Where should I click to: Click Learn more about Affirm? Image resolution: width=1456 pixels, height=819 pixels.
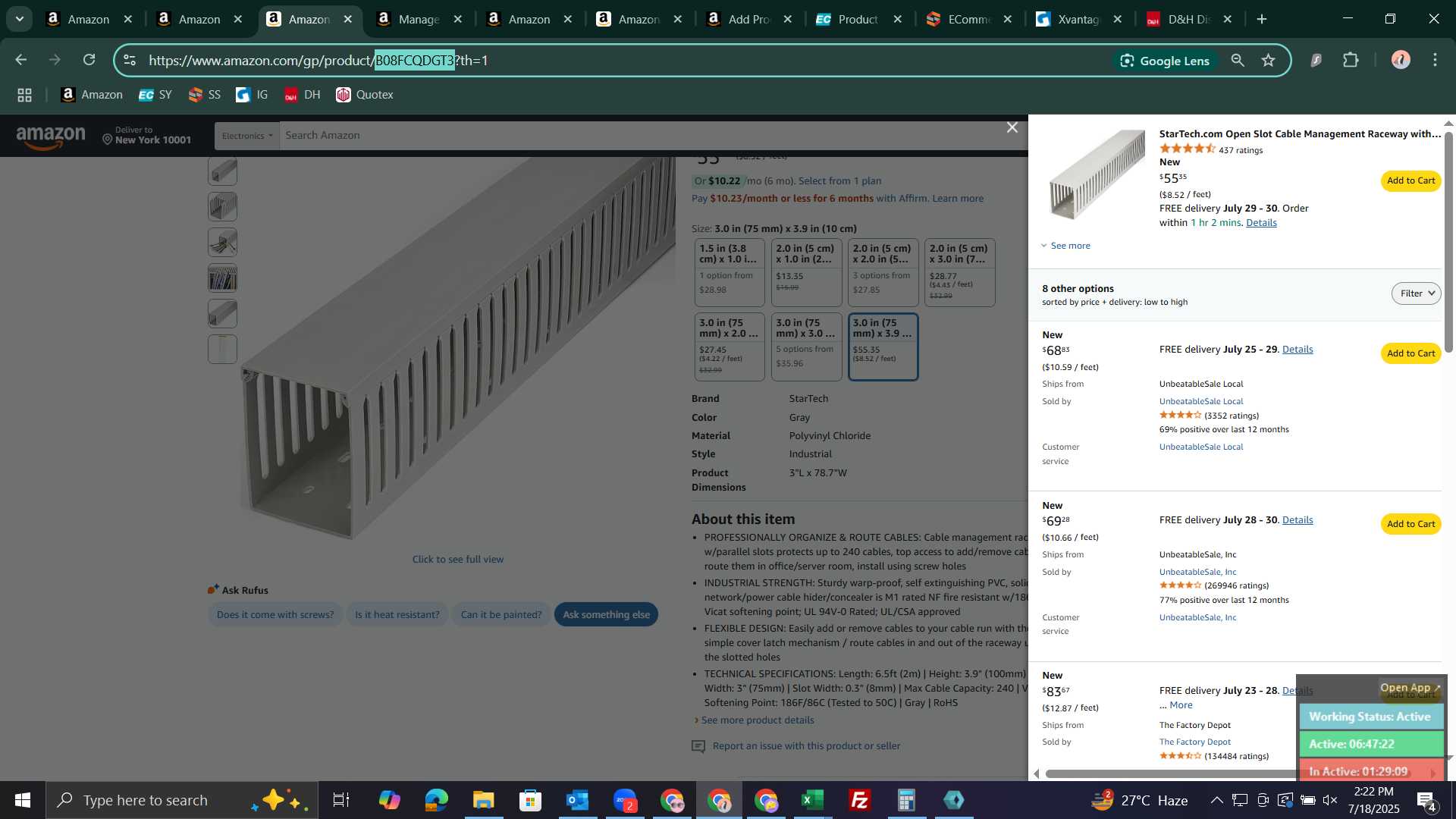[x=958, y=199]
